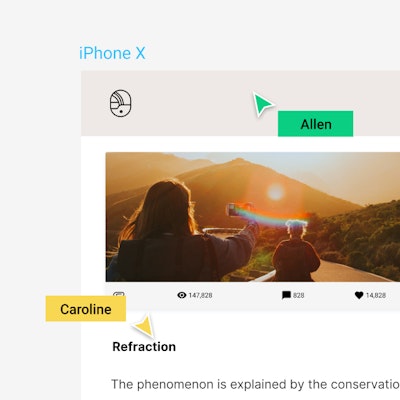The height and width of the screenshot is (400, 400).
Task: Click Caroline's yellow cursor arrow
Action: [x=145, y=325]
